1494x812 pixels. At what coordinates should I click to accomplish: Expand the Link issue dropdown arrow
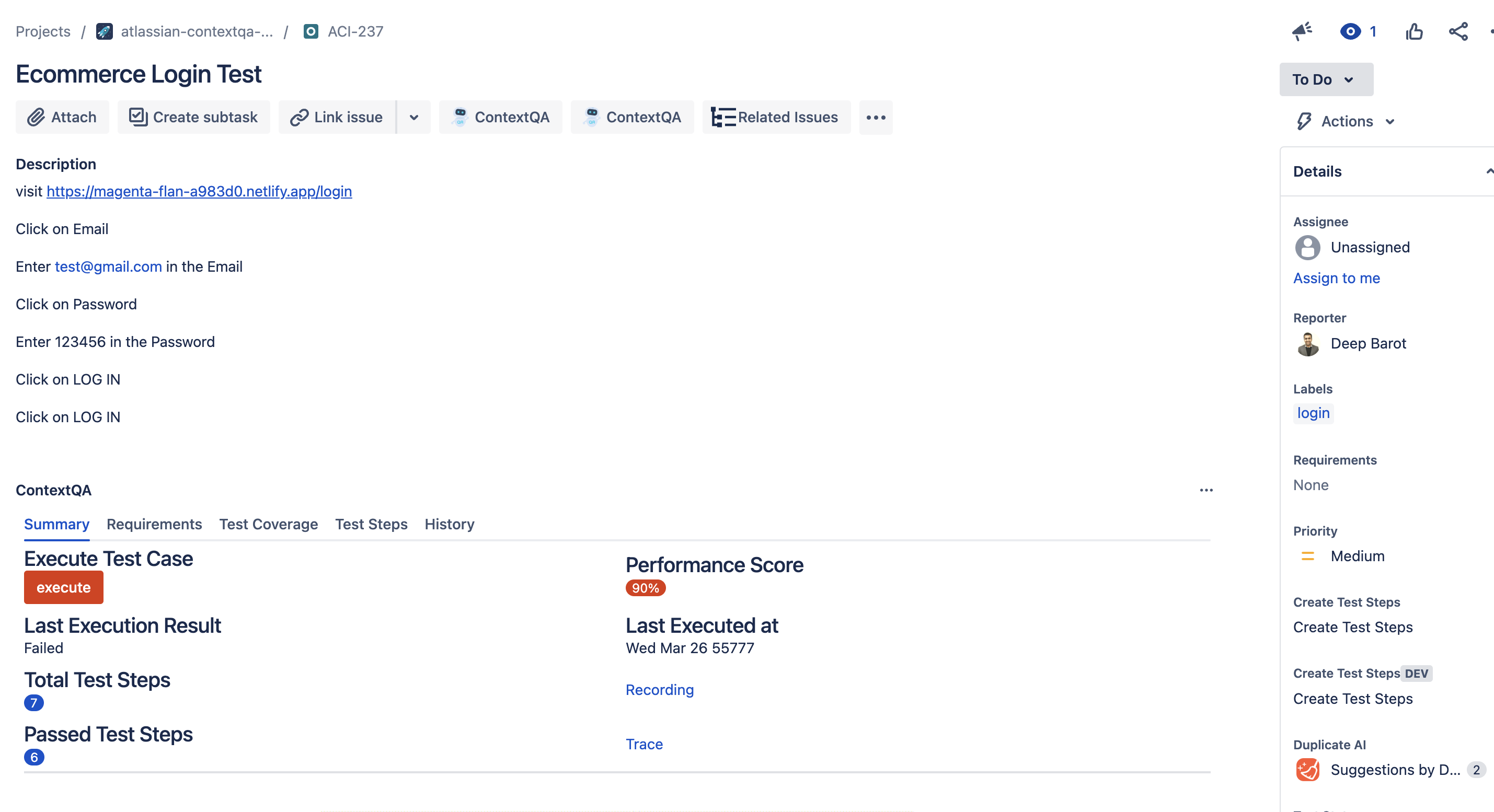[x=413, y=118]
